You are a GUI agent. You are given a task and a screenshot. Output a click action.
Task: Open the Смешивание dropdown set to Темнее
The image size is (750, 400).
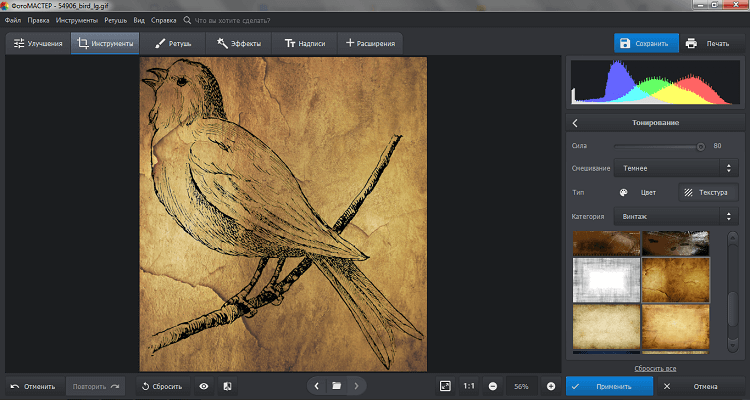pyautogui.click(x=675, y=169)
